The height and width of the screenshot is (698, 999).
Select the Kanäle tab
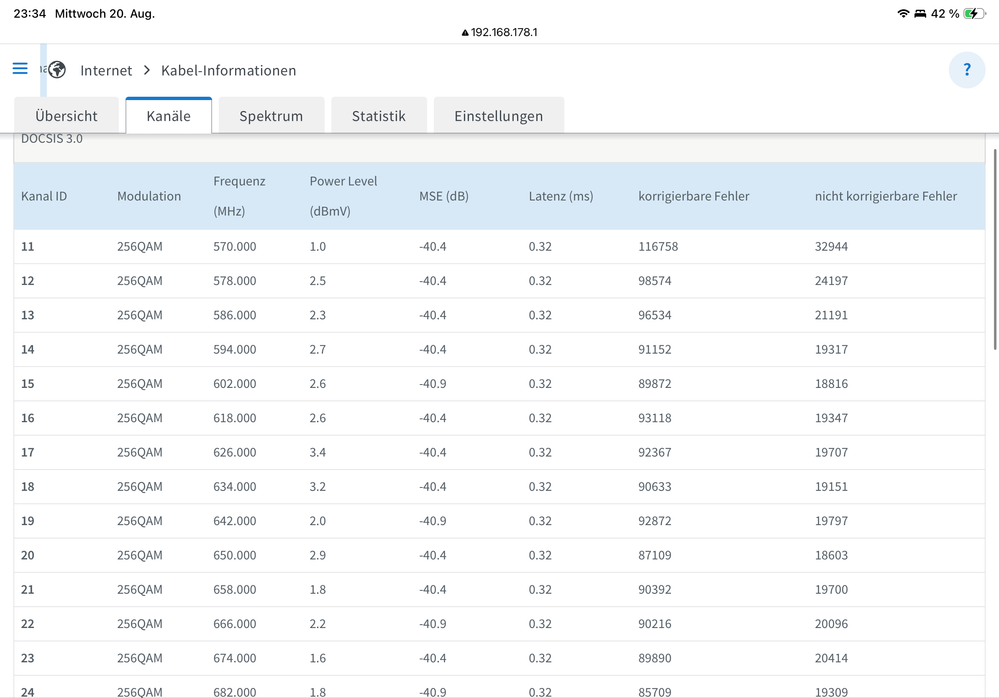click(168, 116)
